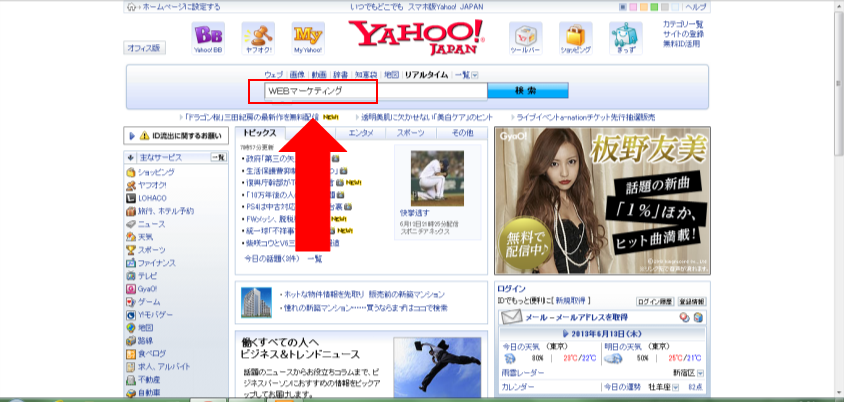Click the 板野友美 GyaO! banner ad
847x405 pixels.
pyautogui.click(x=602, y=201)
